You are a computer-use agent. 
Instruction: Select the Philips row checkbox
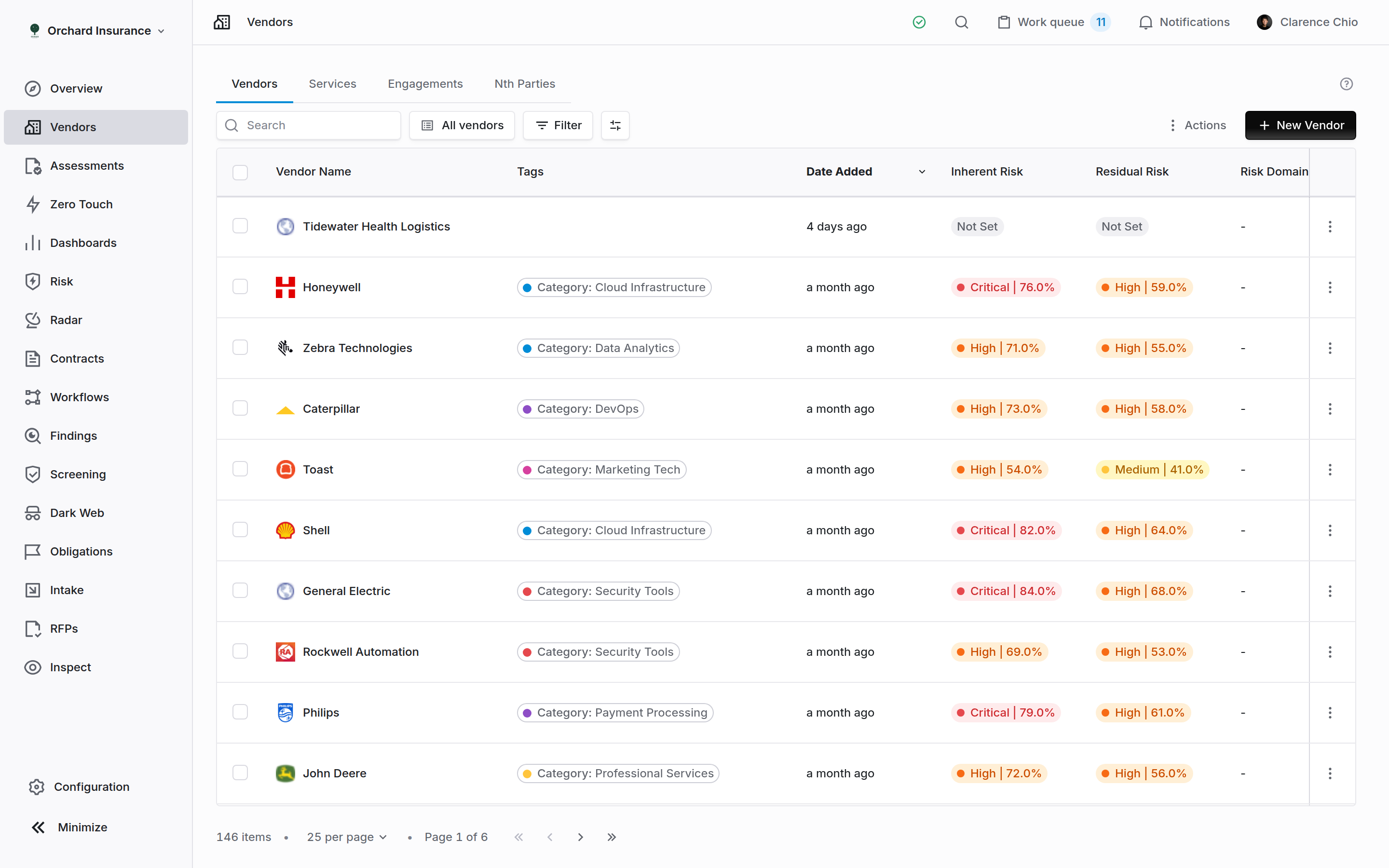[x=240, y=712]
